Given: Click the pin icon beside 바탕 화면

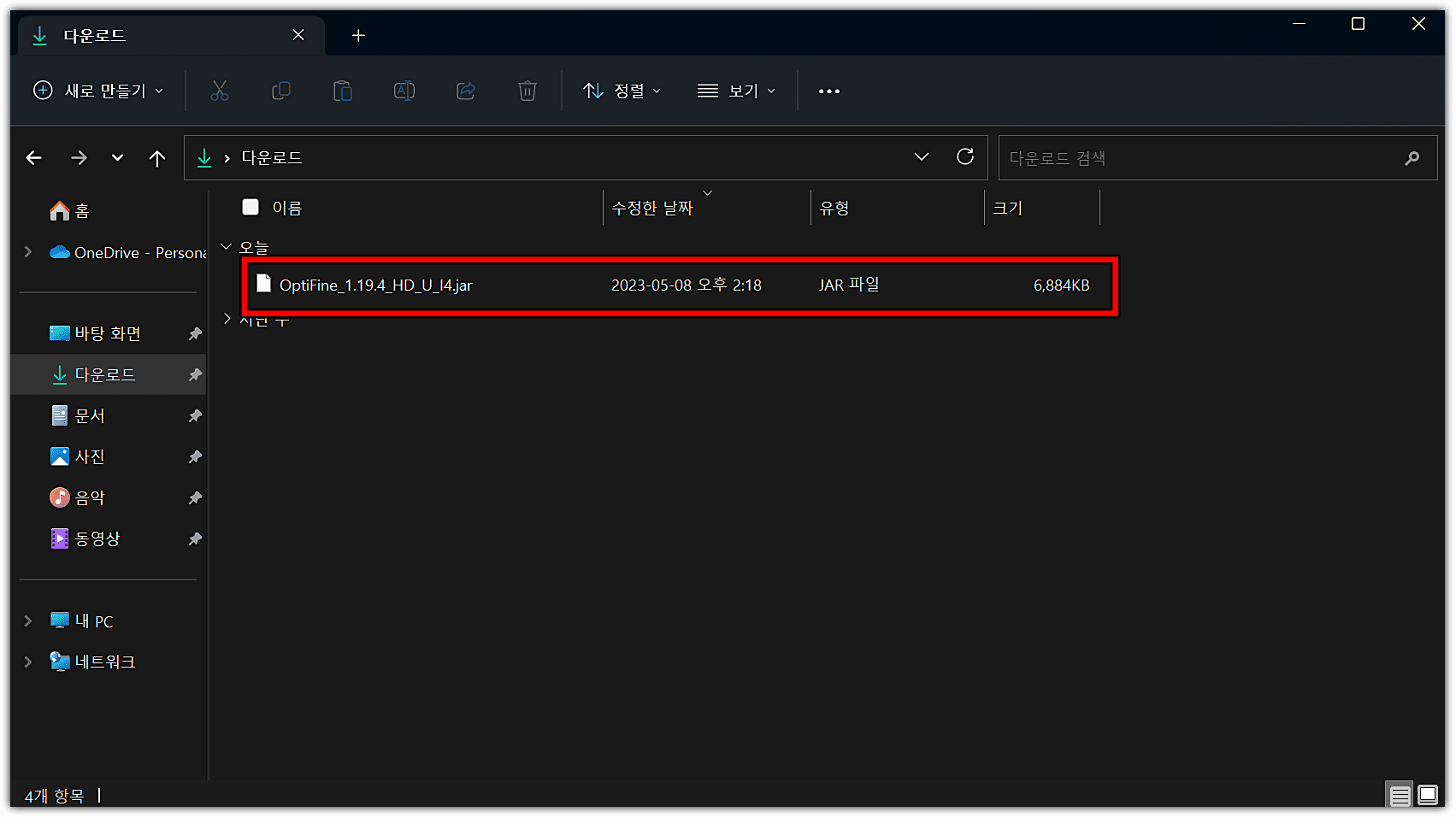Looking at the screenshot, I should click(x=195, y=333).
